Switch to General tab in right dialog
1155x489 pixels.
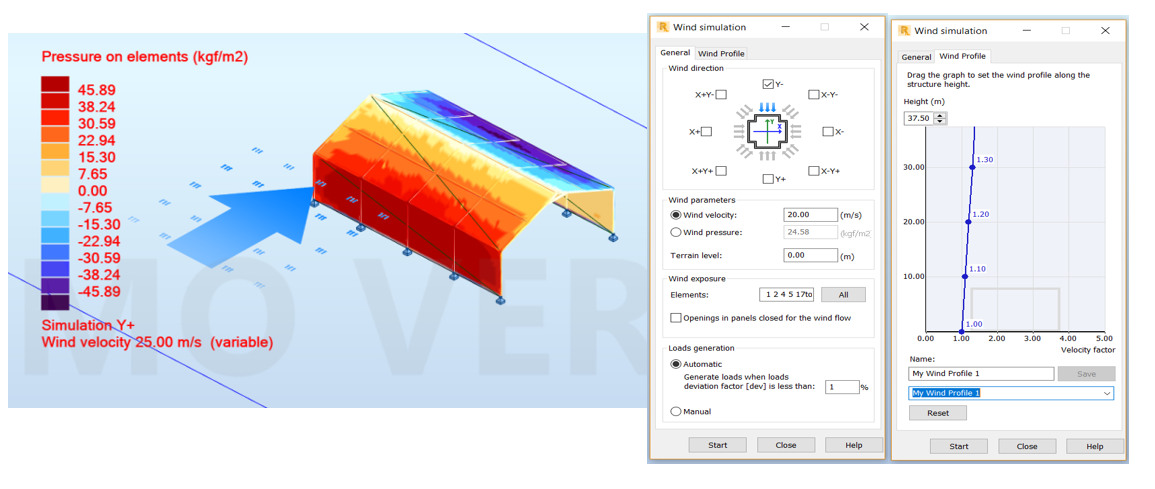point(916,57)
